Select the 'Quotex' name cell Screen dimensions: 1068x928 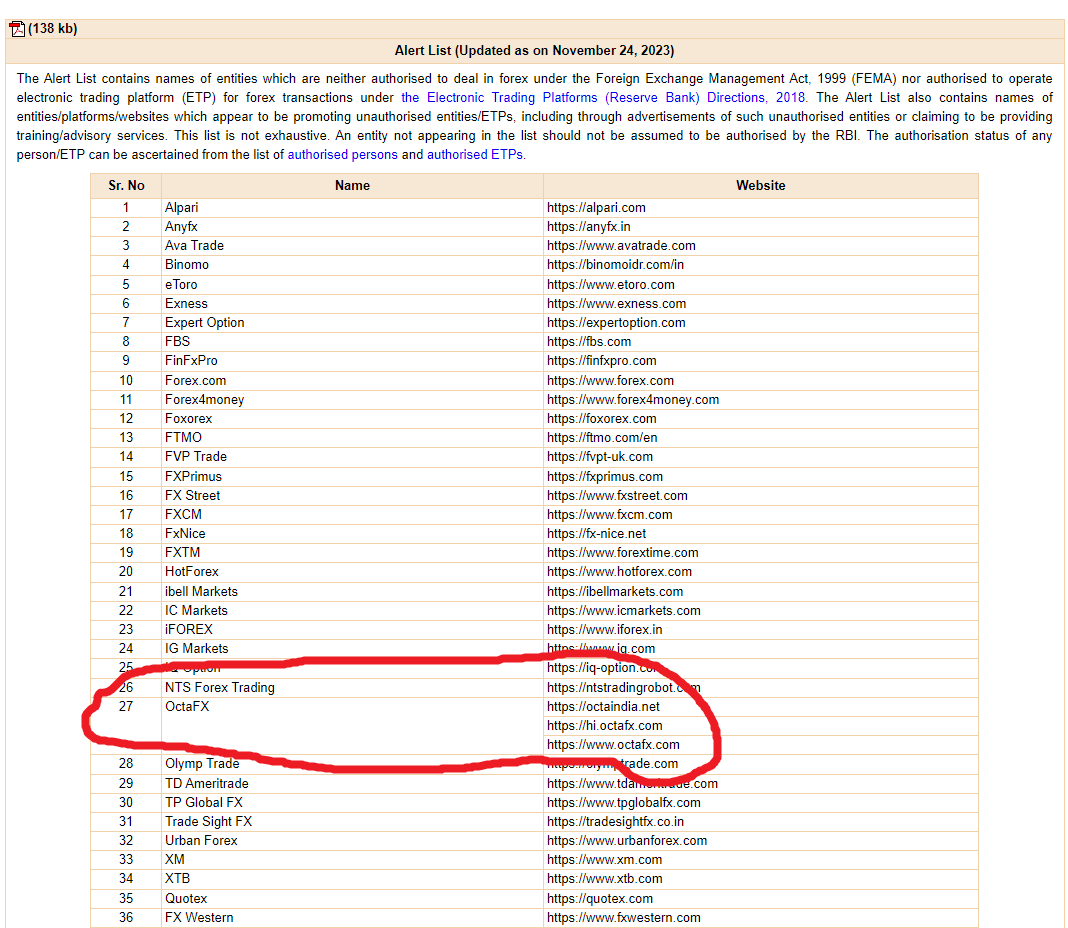click(x=352, y=899)
